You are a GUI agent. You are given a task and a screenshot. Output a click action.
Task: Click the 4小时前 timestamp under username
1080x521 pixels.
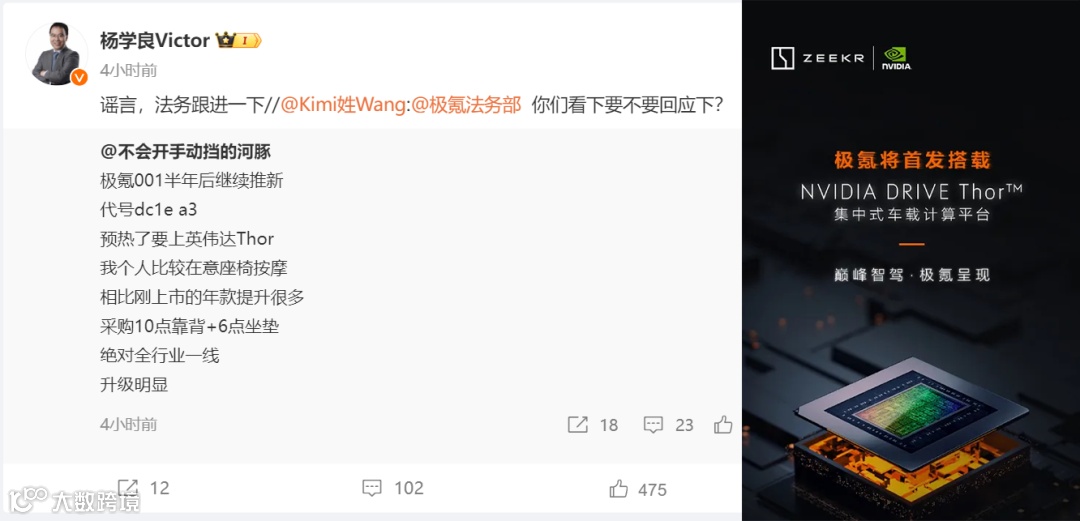pyautogui.click(x=128, y=70)
